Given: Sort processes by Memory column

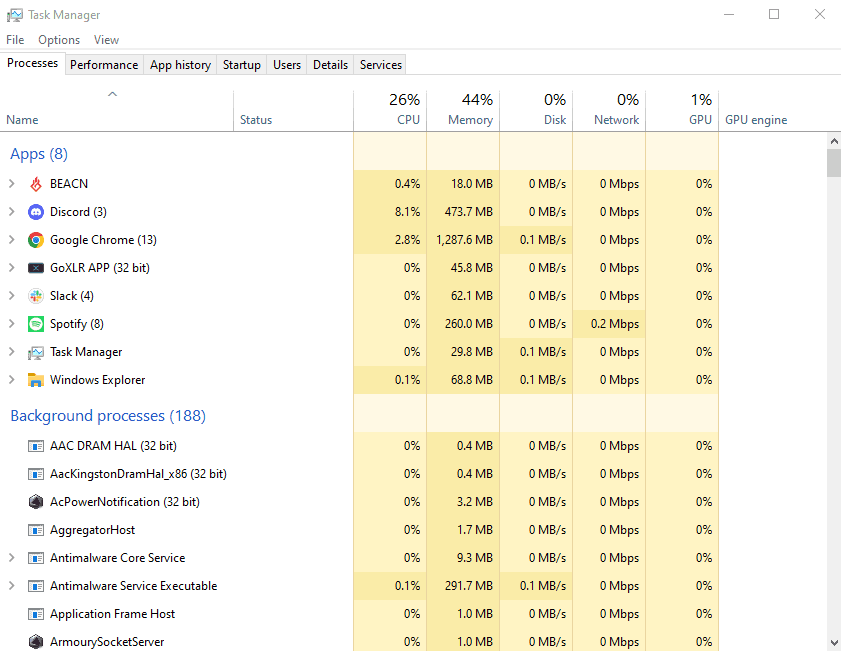Looking at the screenshot, I should tap(462, 110).
